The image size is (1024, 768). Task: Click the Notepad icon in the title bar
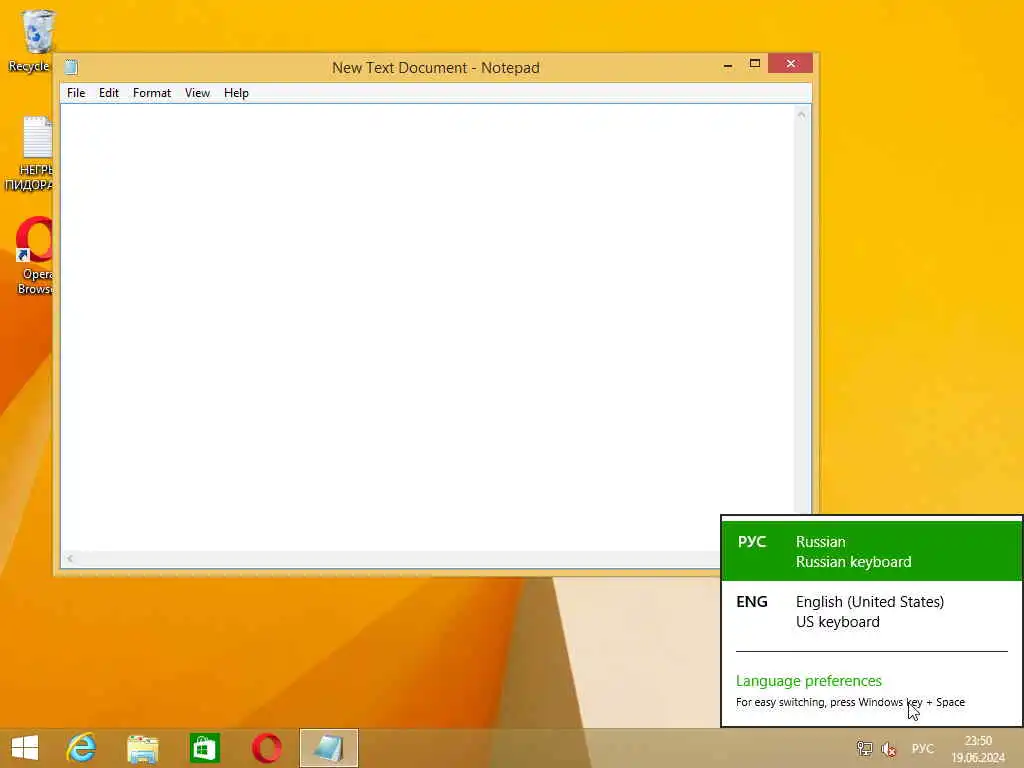click(71, 67)
